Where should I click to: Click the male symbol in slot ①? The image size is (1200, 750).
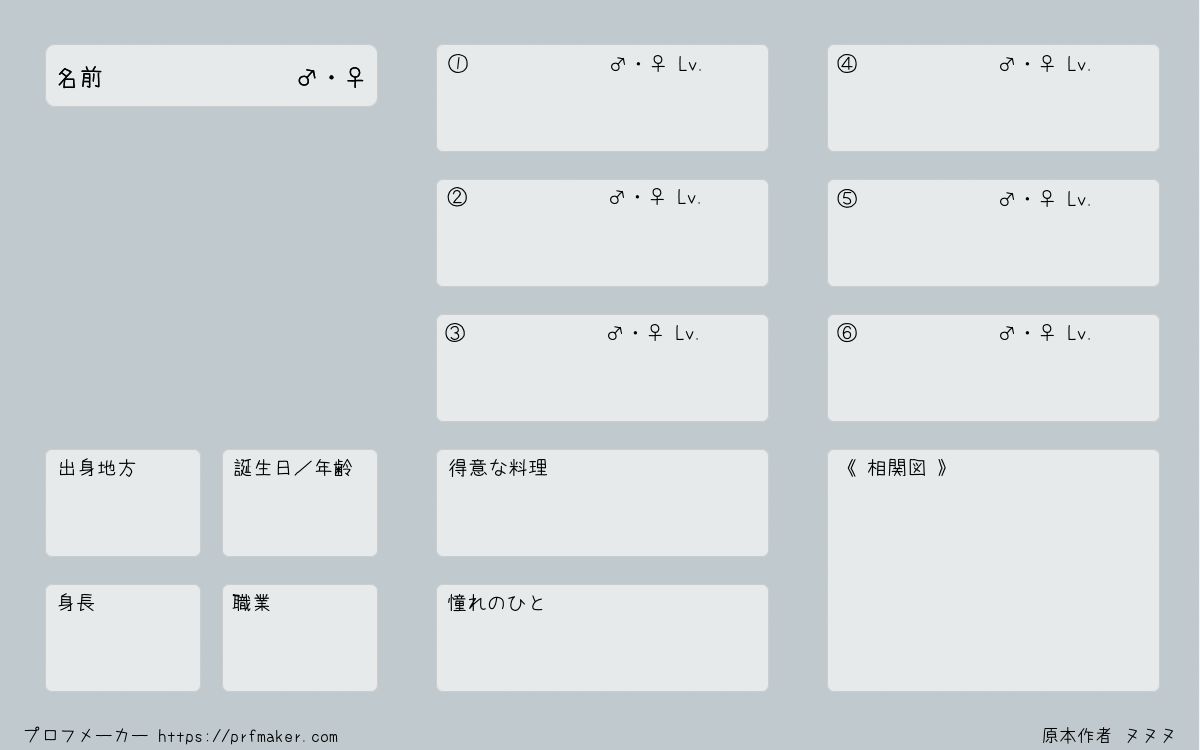click(x=617, y=65)
